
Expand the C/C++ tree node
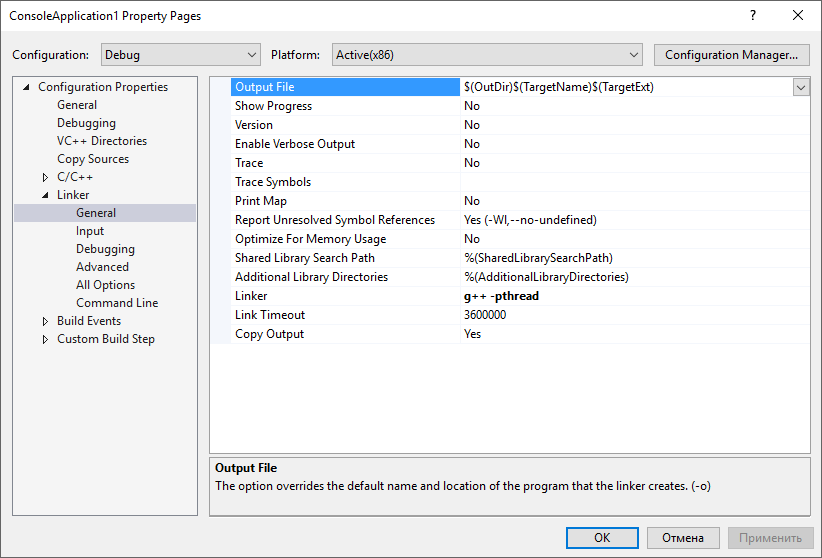click(45, 177)
